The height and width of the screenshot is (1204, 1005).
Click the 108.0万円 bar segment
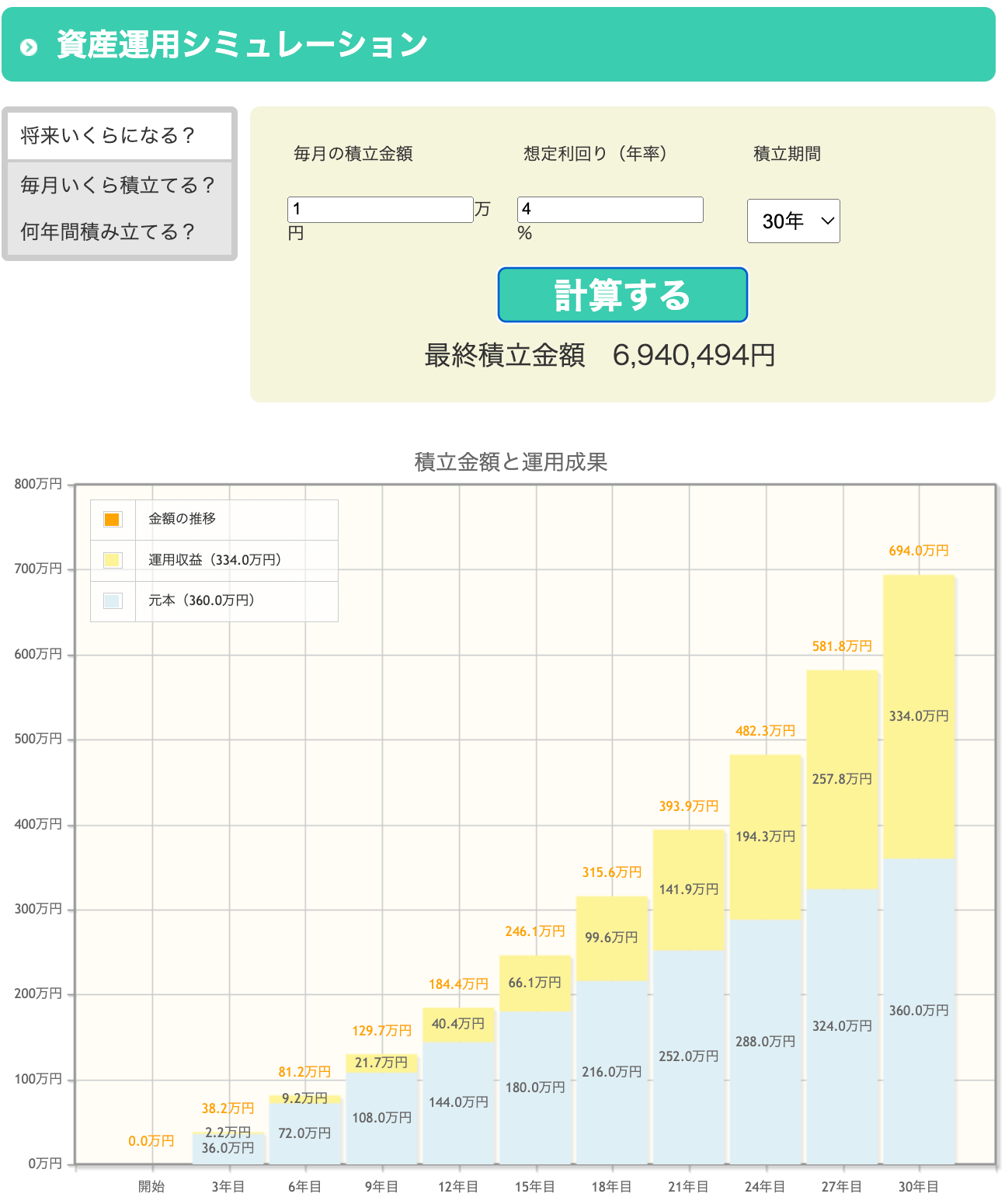(x=381, y=1118)
